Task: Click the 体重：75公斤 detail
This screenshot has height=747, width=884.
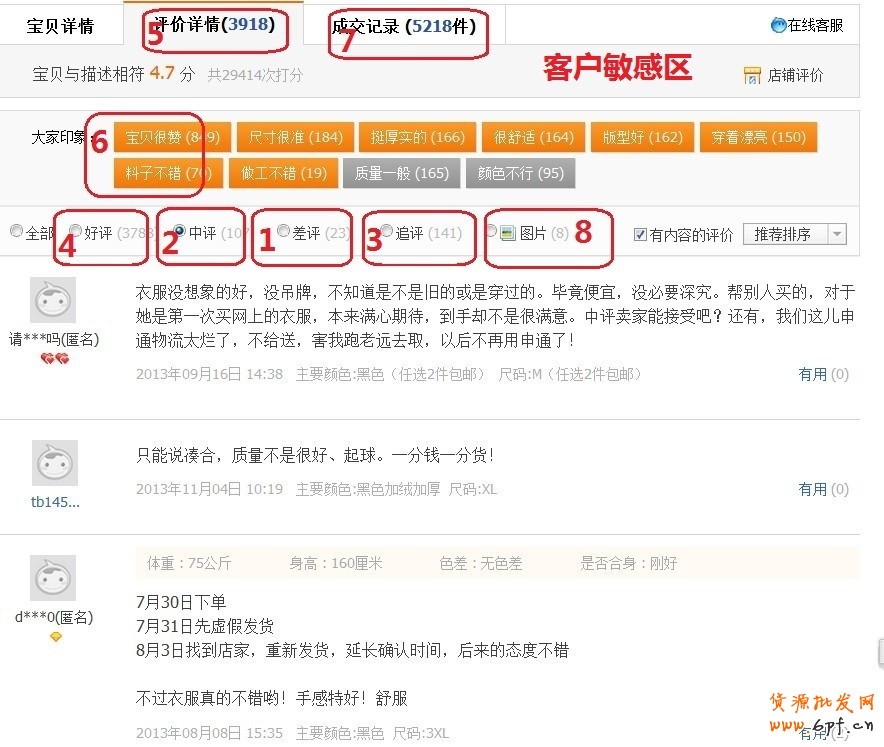Action: point(189,563)
